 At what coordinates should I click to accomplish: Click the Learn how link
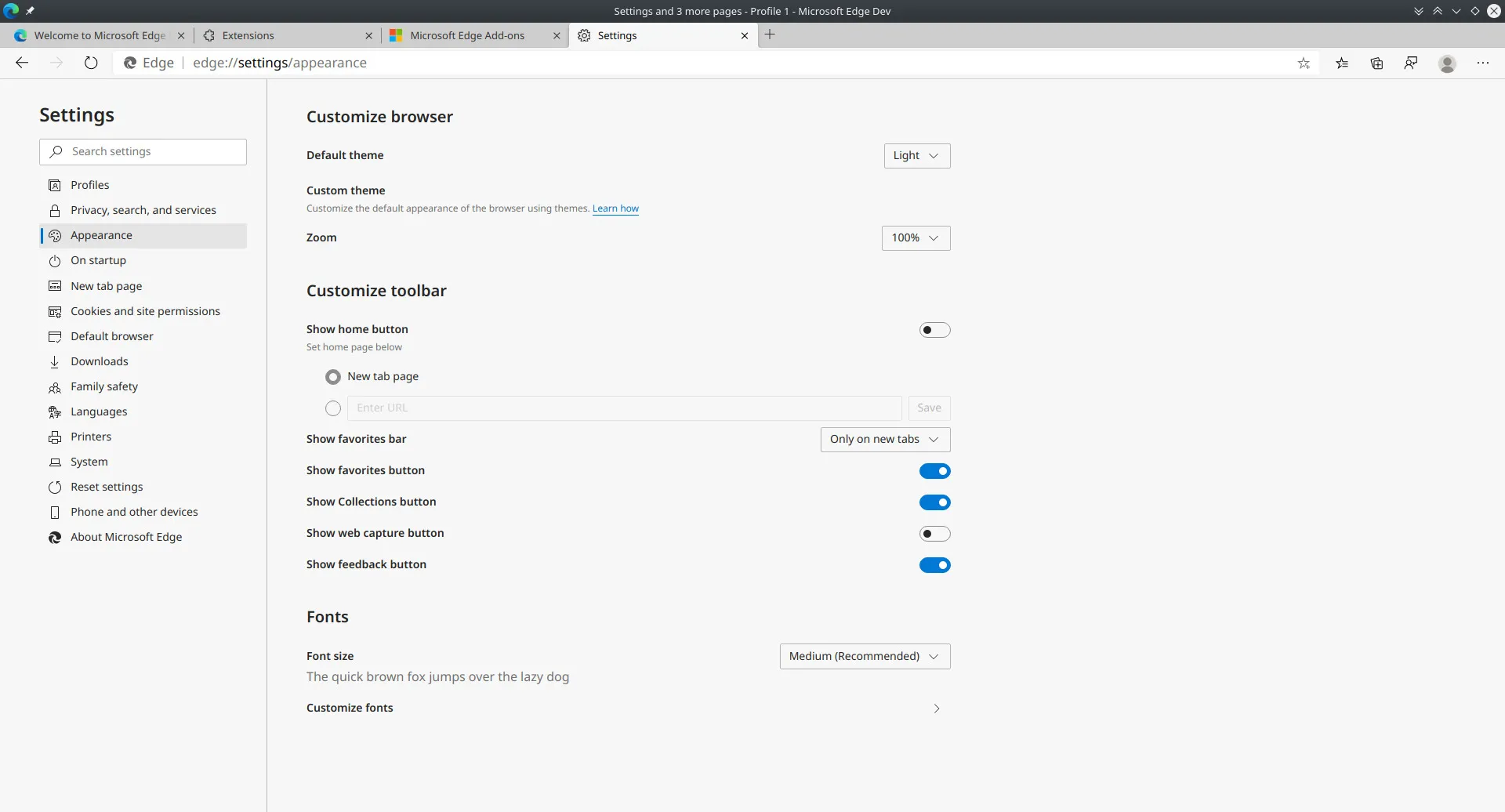[x=615, y=208]
